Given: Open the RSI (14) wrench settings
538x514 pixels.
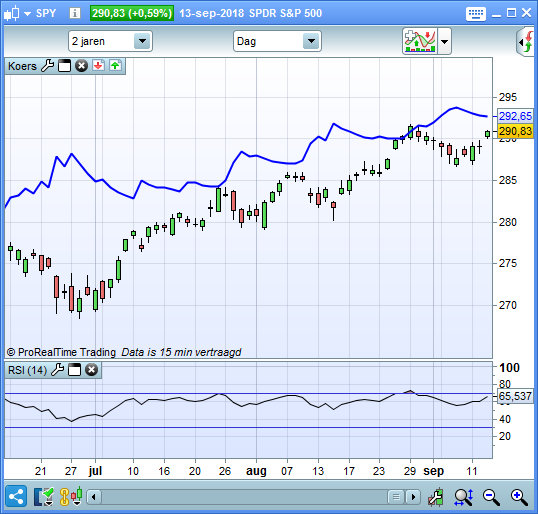Looking at the screenshot, I should pyautogui.click(x=58, y=370).
